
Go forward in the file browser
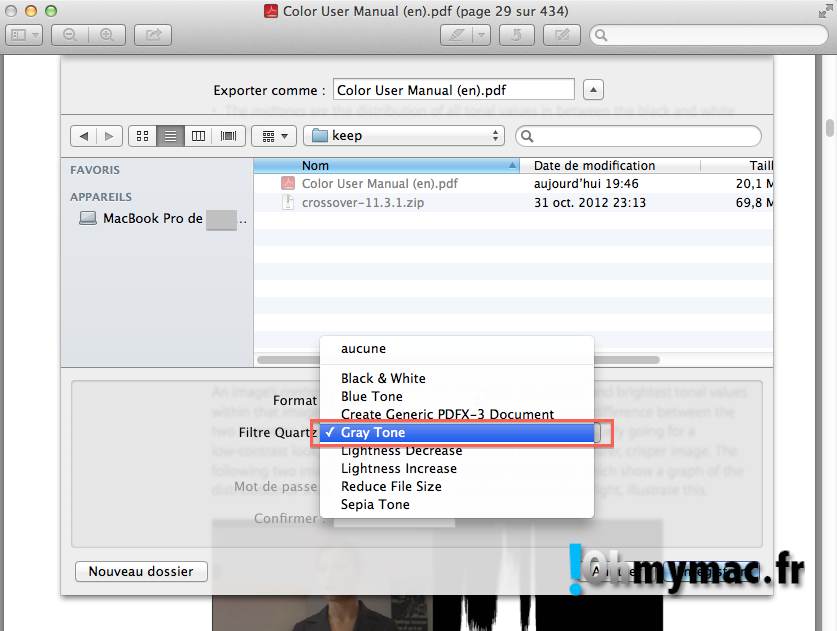[x=109, y=136]
